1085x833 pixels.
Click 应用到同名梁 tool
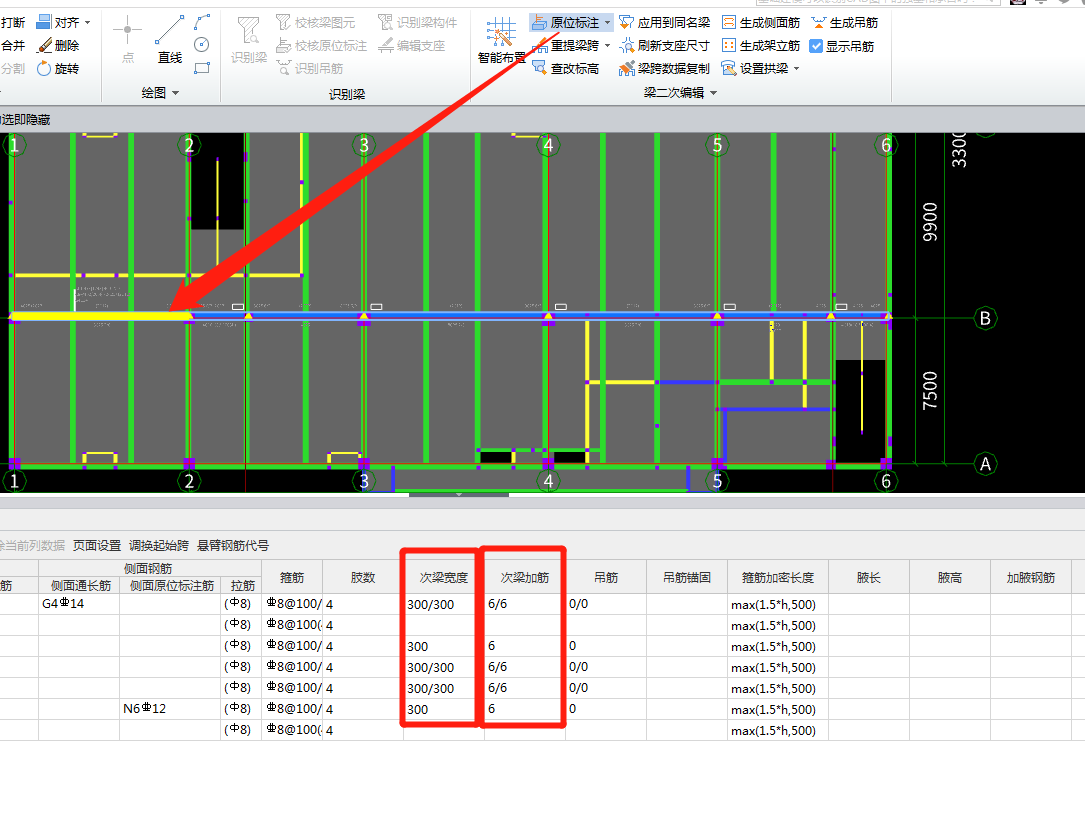(x=664, y=23)
